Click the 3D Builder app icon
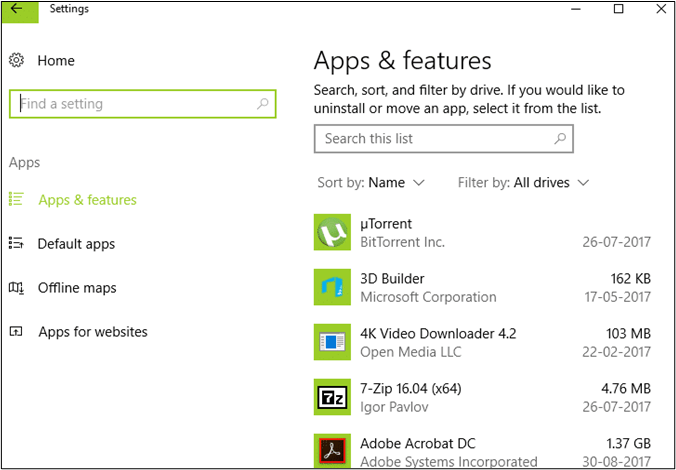676x470 pixels. click(x=331, y=287)
